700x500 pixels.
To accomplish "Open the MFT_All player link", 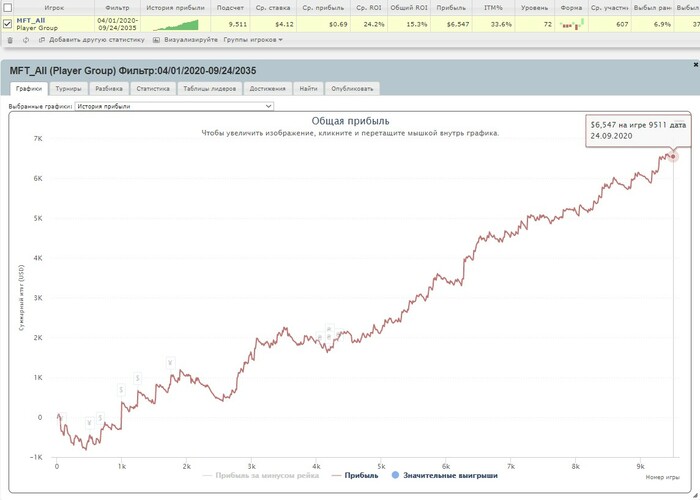I will (x=31, y=21).
